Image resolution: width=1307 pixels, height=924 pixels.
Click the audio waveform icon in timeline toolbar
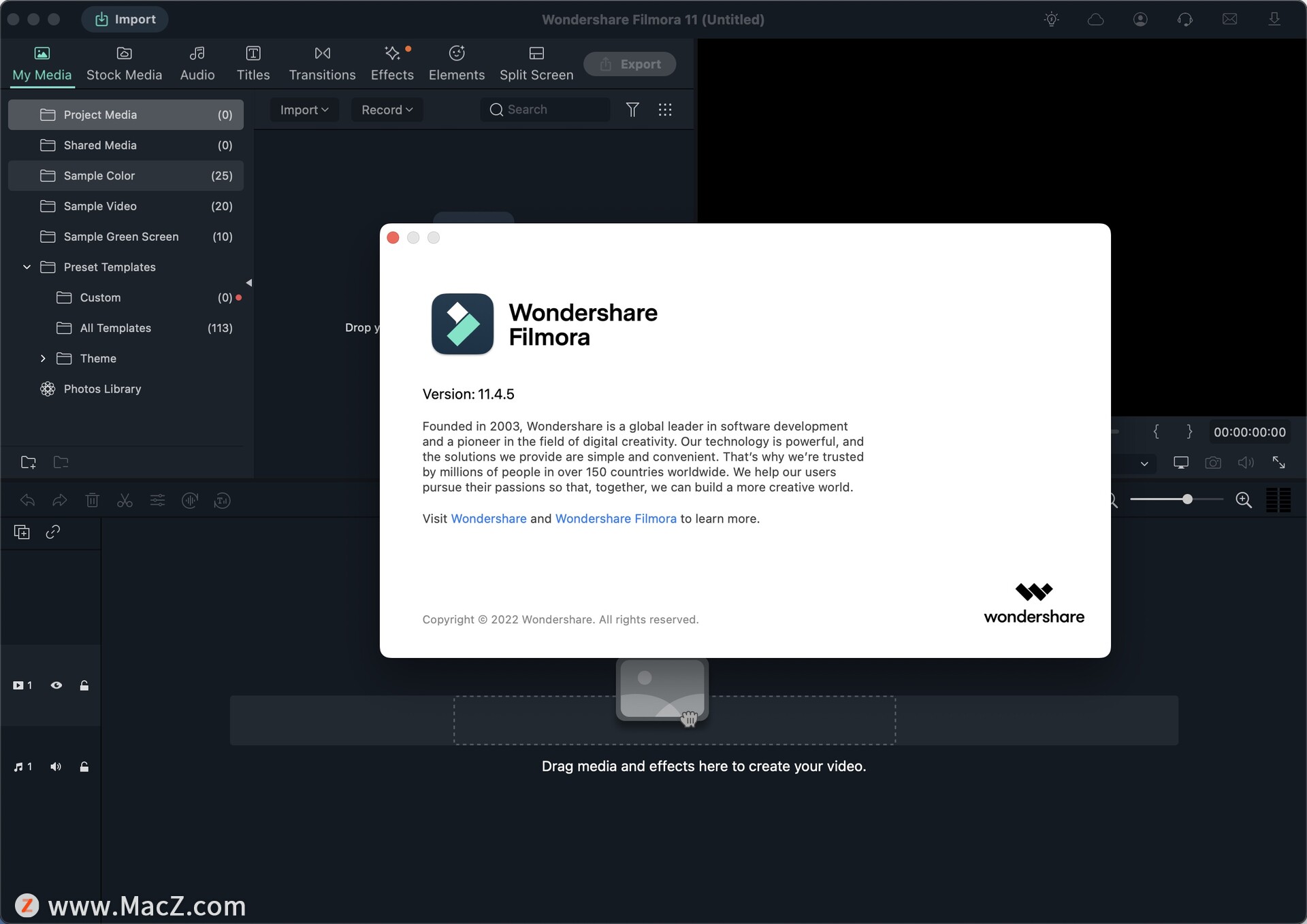click(x=190, y=501)
